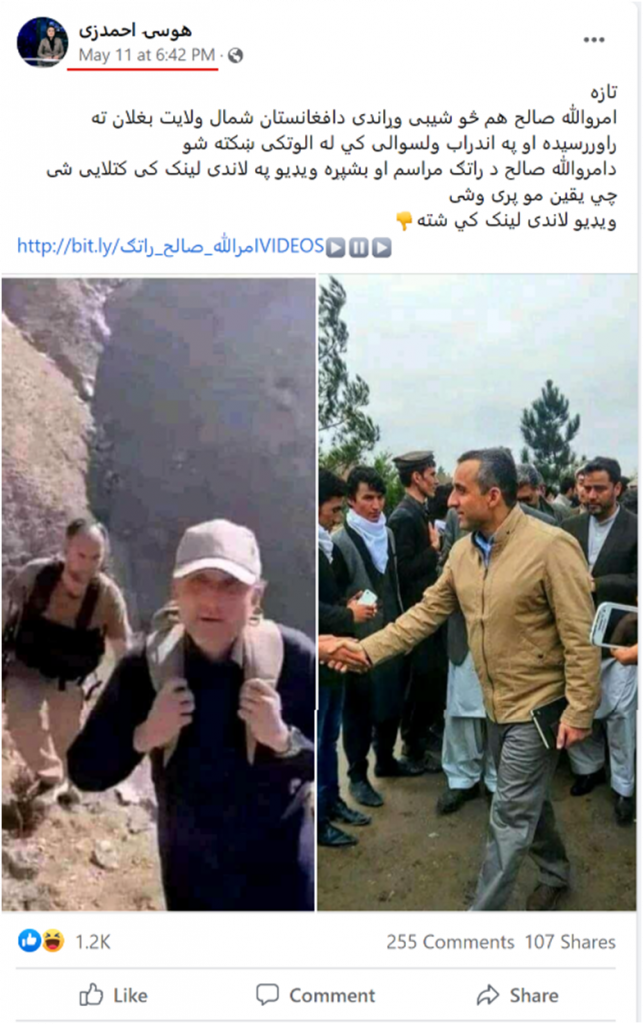This screenshot has width=643, height=1024.
Task: Click the poster's profile picture
Action: point(42,41)
